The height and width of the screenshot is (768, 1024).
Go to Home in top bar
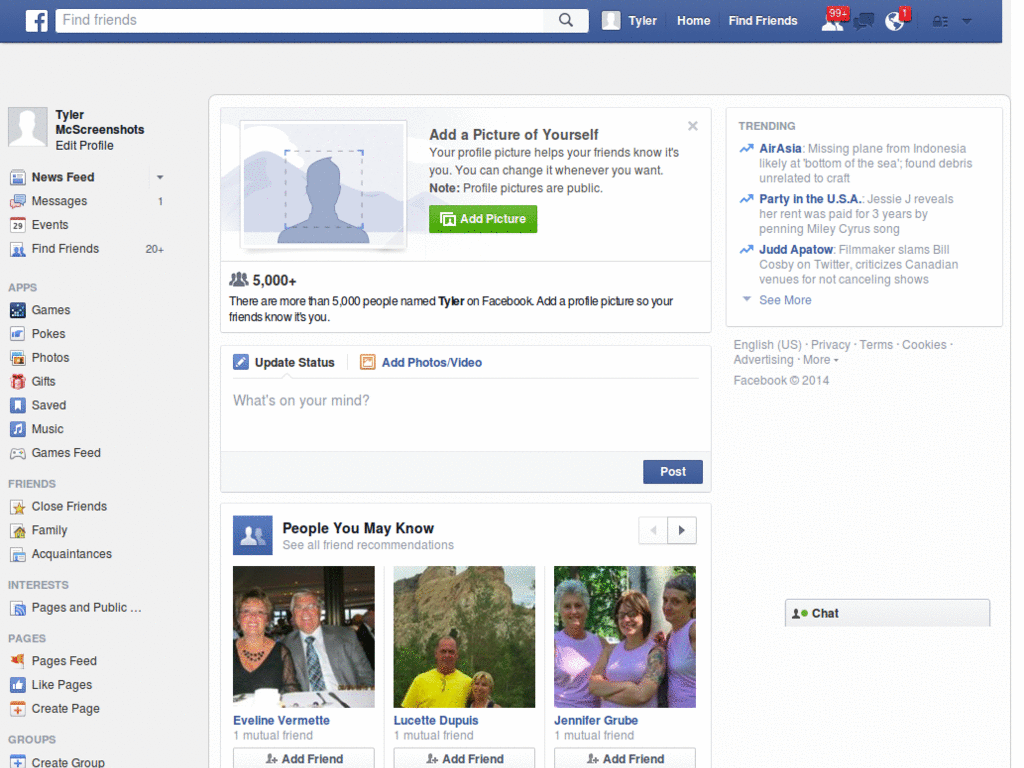click(x=694, y=21)
